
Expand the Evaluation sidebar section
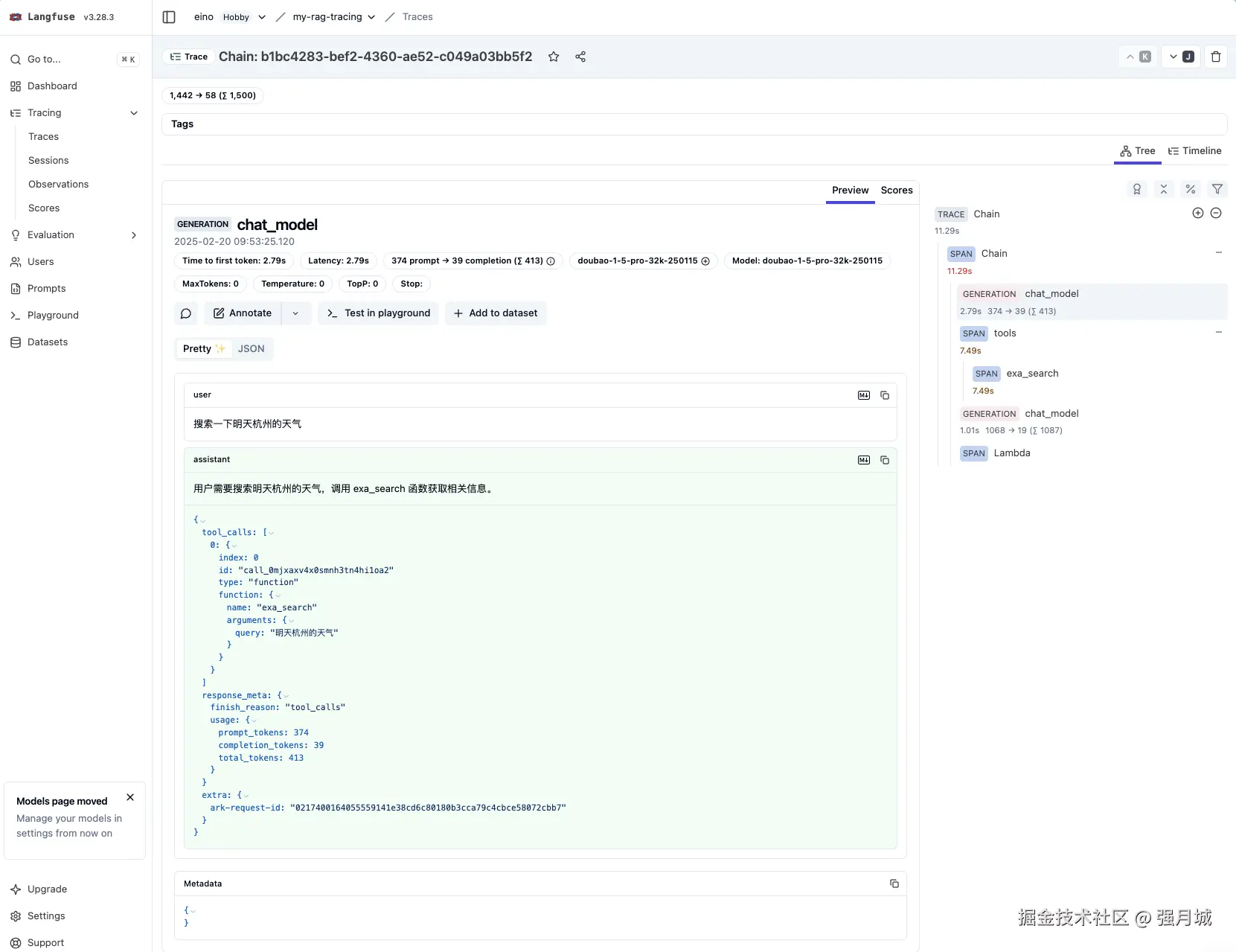[134, 235]
